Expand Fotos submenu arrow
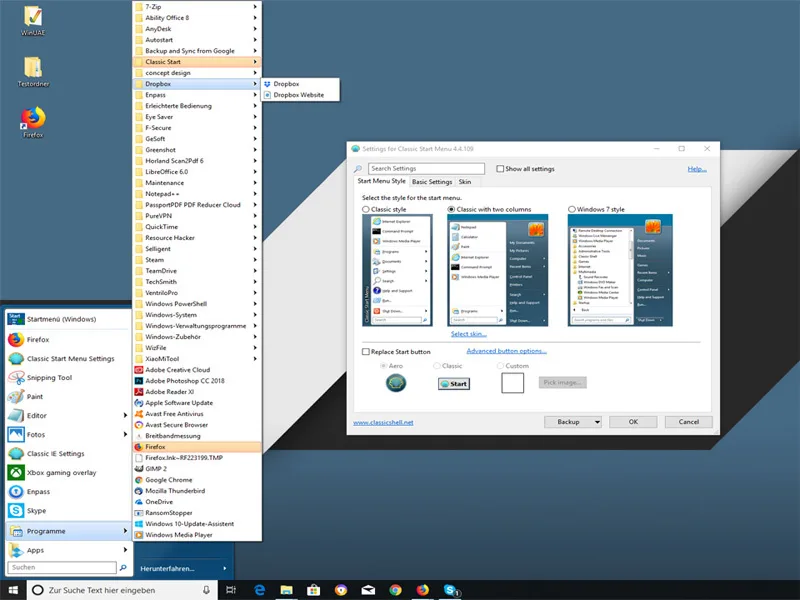800x600 pixels. pos(125,434)
